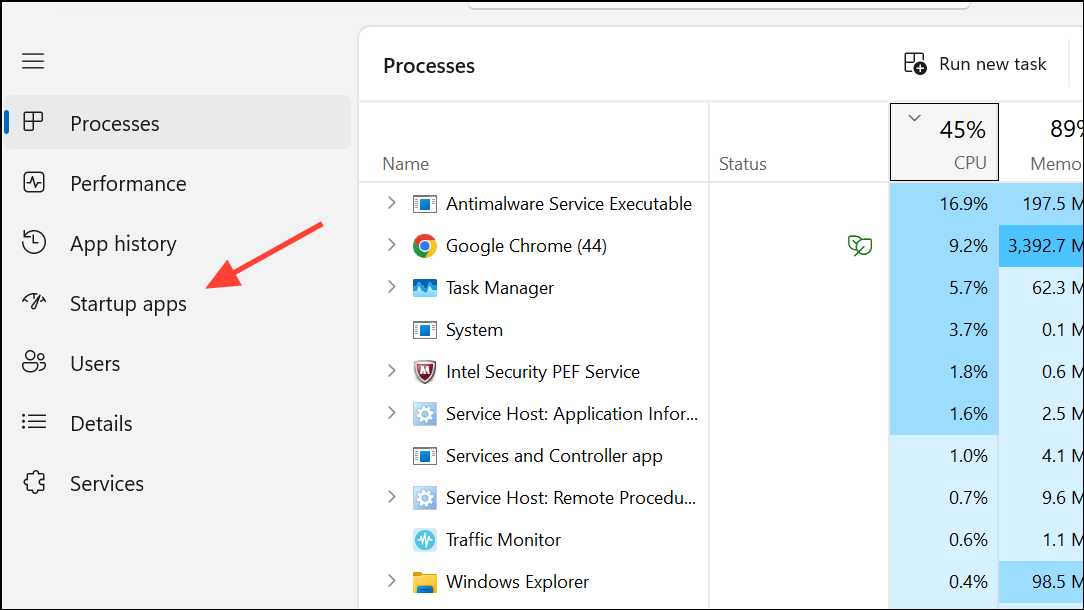
Task: Open the hamburger navigation menu
Action: 32,61
